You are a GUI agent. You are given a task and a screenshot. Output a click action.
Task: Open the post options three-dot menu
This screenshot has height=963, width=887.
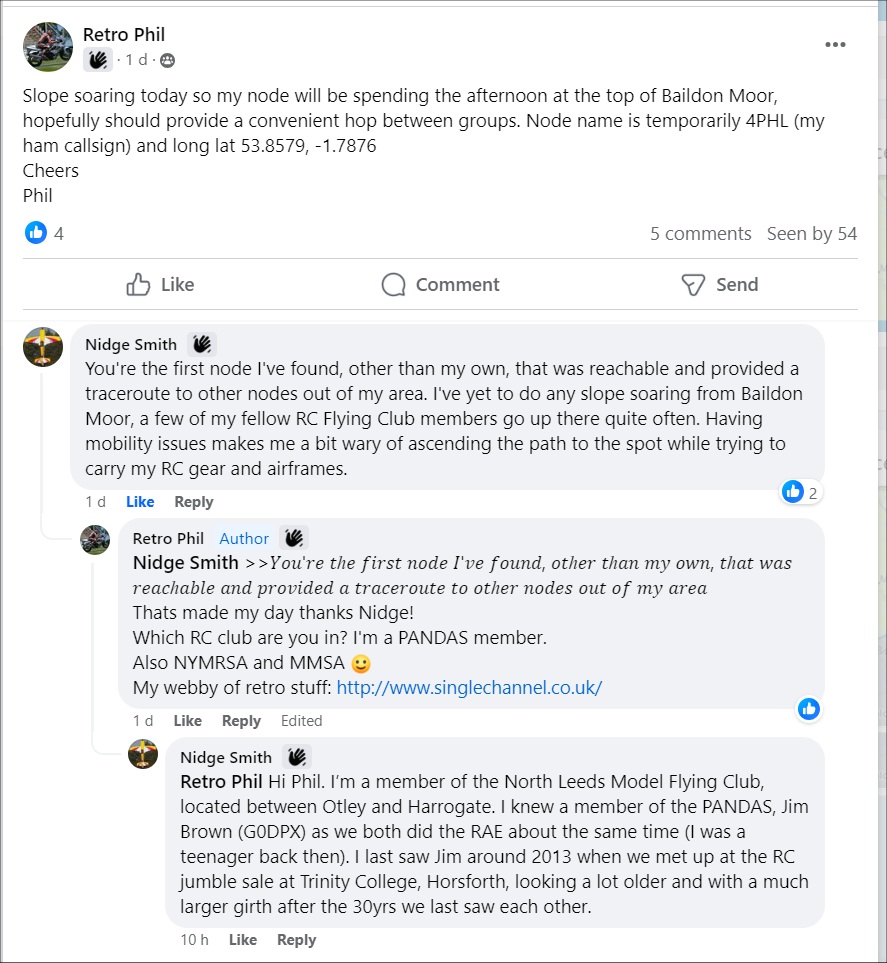(835, 45)
